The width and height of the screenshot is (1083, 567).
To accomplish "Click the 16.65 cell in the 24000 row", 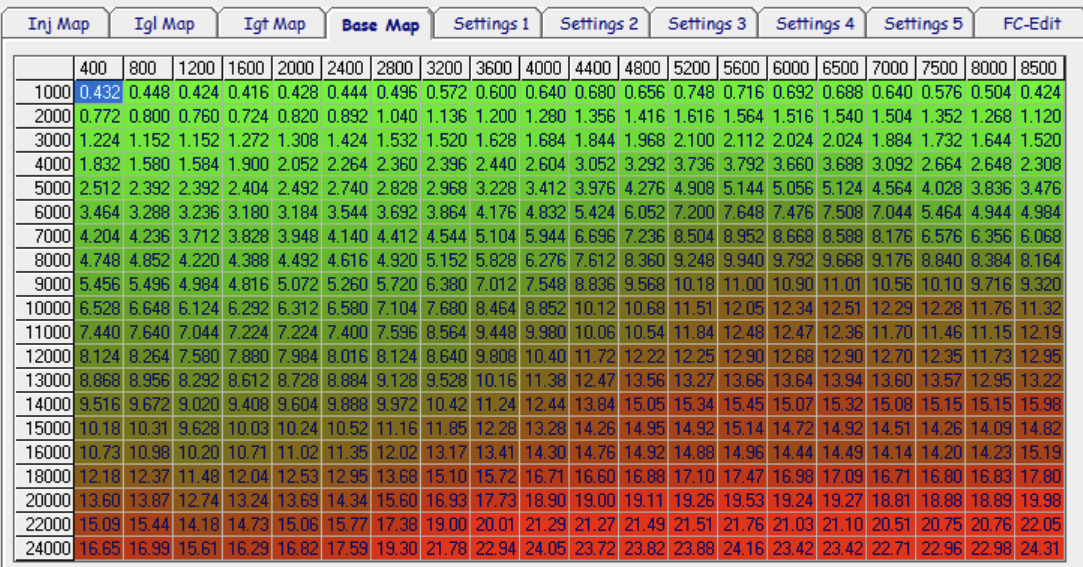I will pos(99,548).
